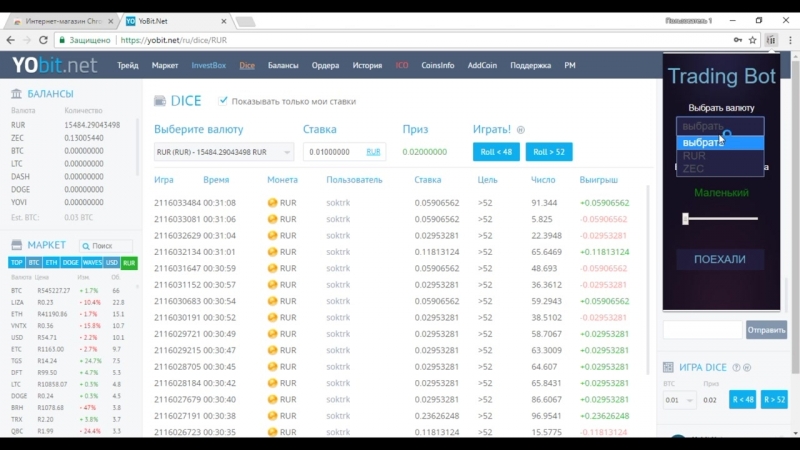Click the green lock secure icon
This screenshot has height=450, width=800.
point(62,40)
